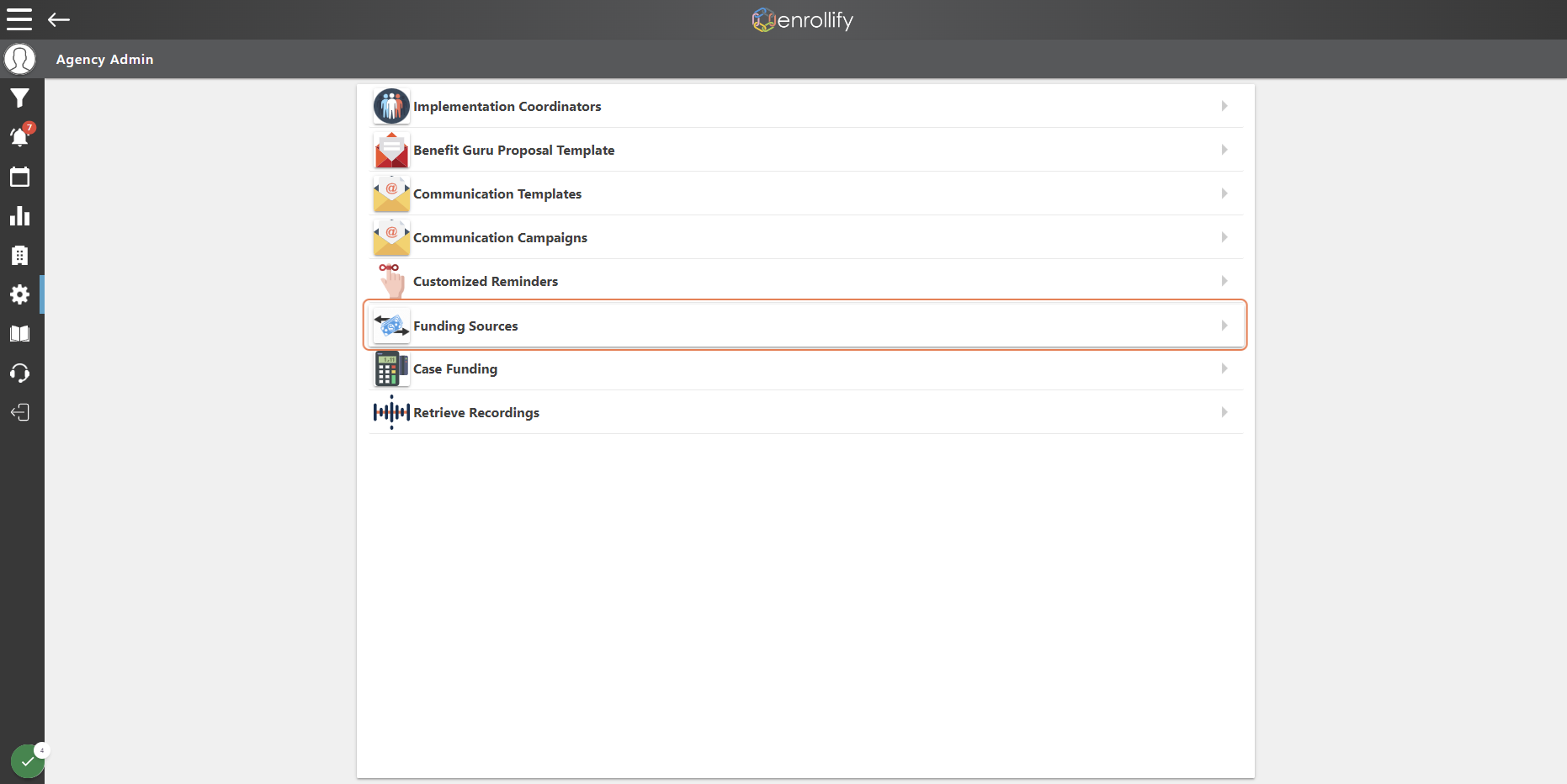
Task: Click the green checkmark badge icon
Action: click(28, 761)
